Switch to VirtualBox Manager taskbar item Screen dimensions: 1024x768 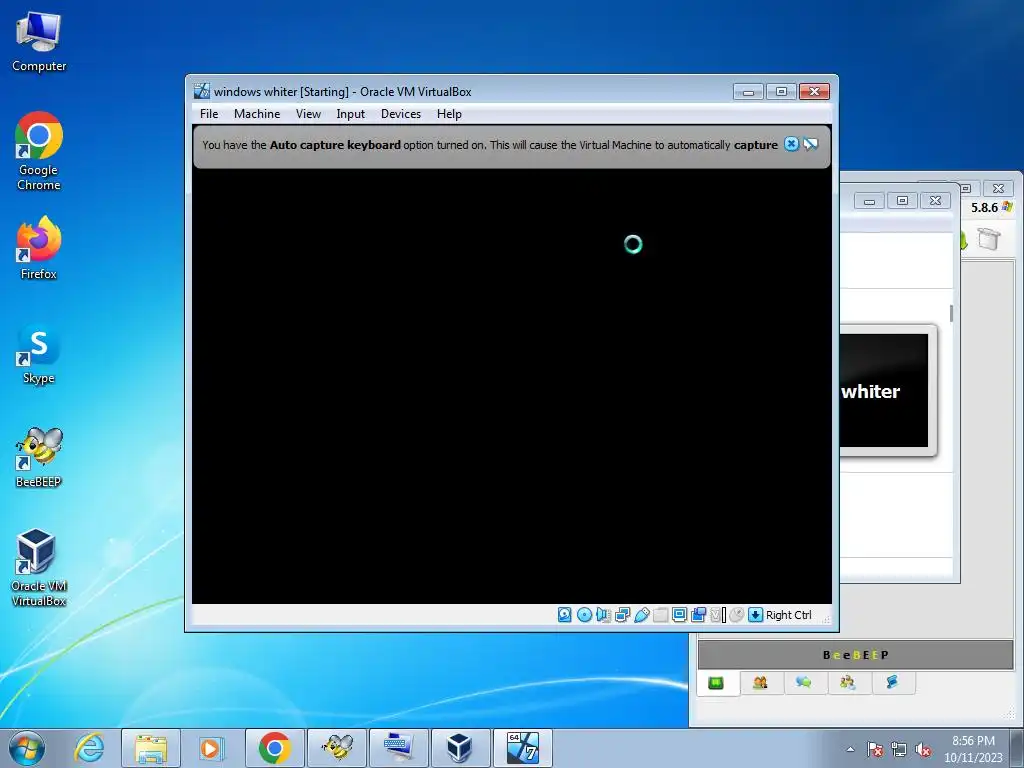click(x=460, y=748)
